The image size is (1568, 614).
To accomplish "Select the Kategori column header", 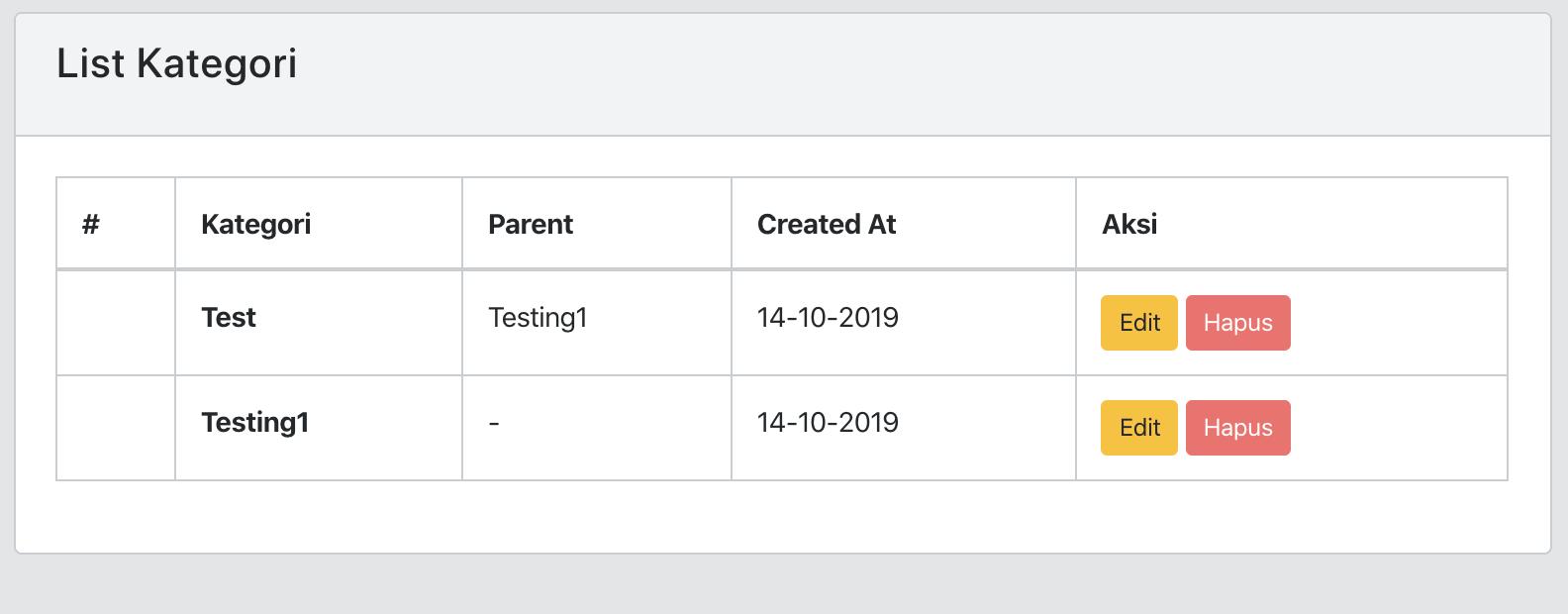I will 255,224.
